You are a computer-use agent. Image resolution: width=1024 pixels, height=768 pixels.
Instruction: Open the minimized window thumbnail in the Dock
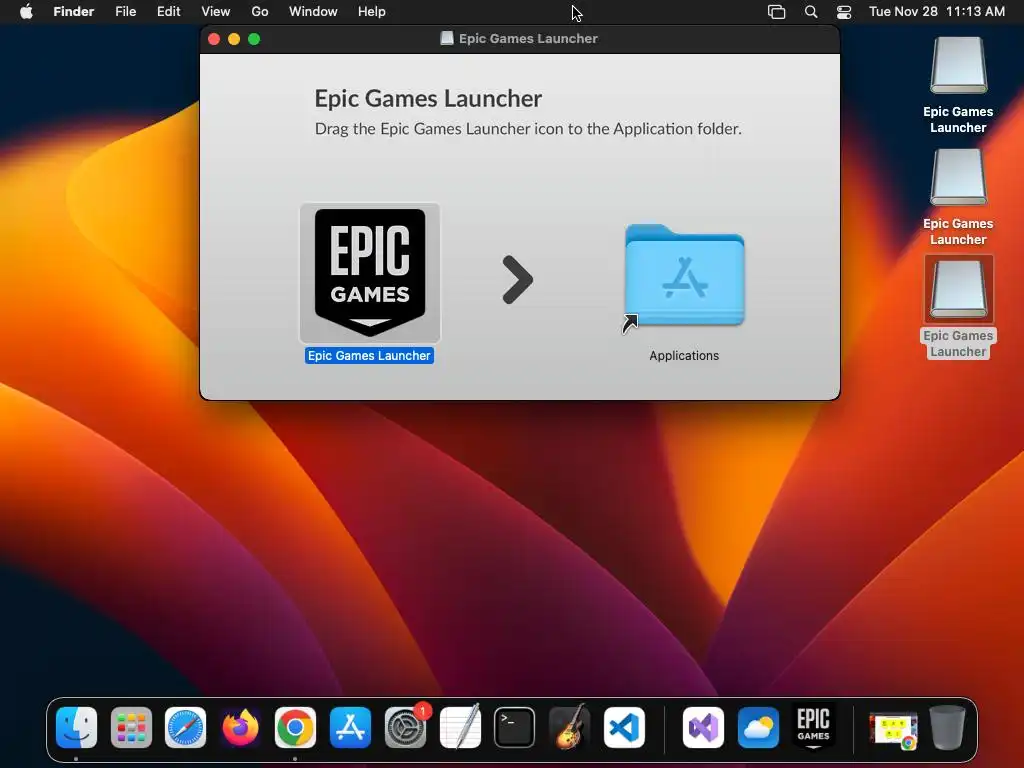point(893,729)
